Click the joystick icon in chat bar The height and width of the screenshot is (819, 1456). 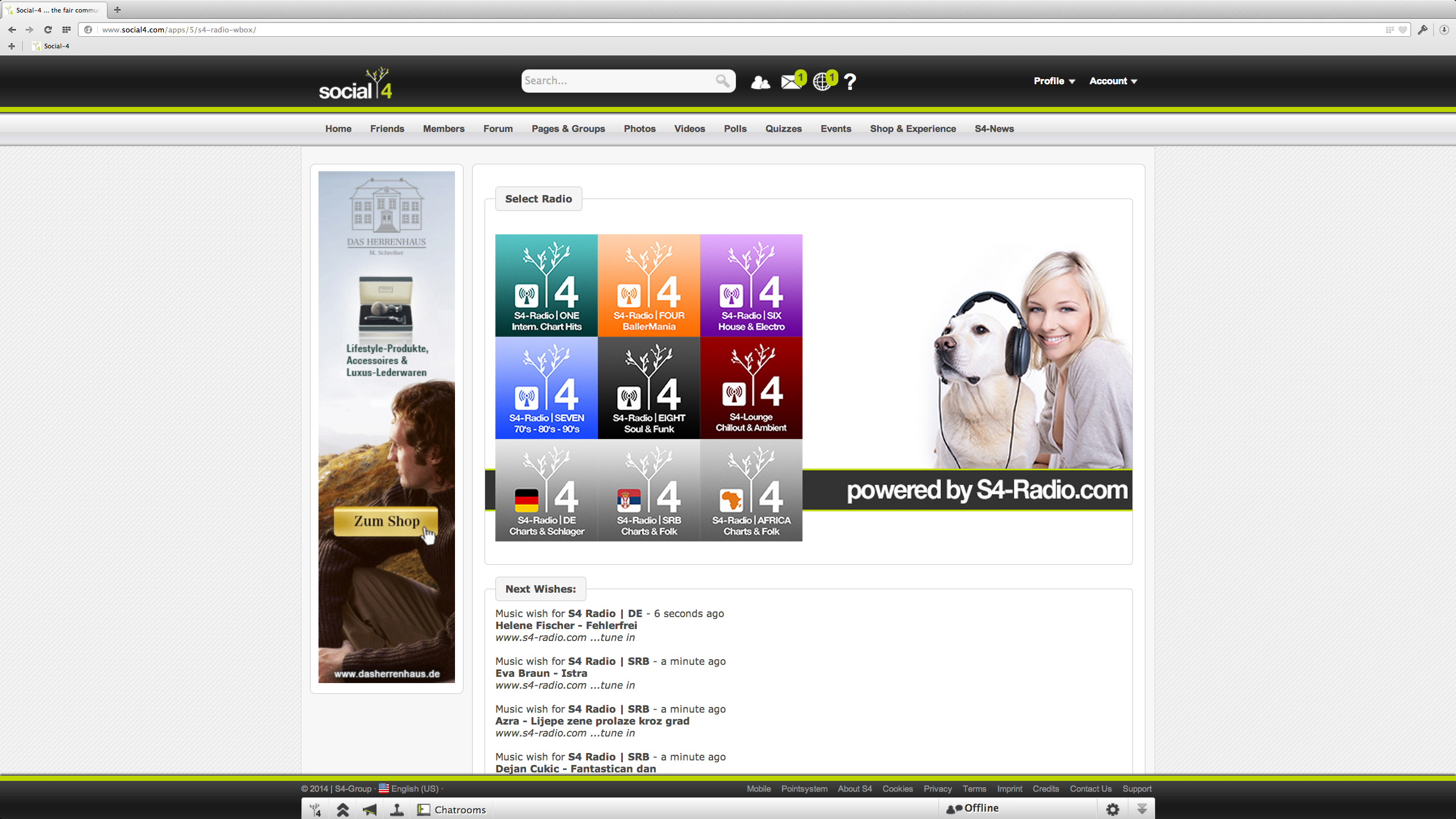click(397, 809)
